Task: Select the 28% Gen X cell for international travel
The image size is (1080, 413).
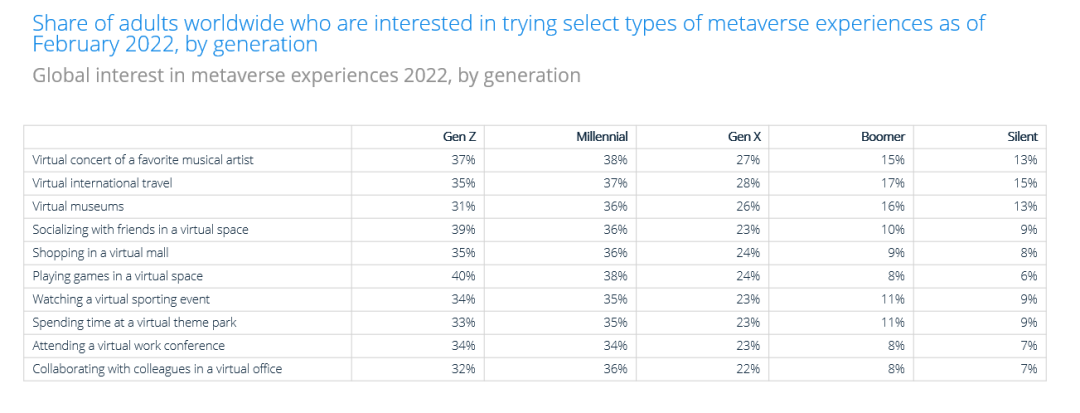Action: tap(749, 183)
